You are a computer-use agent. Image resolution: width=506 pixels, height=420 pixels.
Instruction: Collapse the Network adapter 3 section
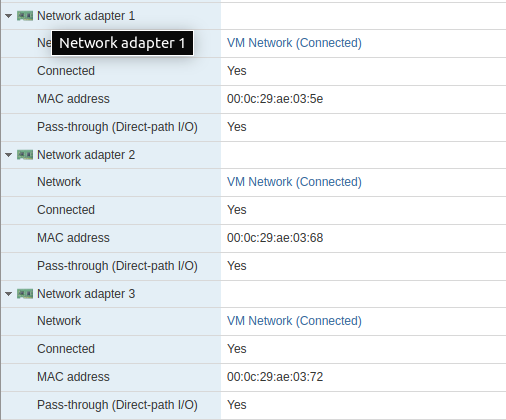pos(9,294)
